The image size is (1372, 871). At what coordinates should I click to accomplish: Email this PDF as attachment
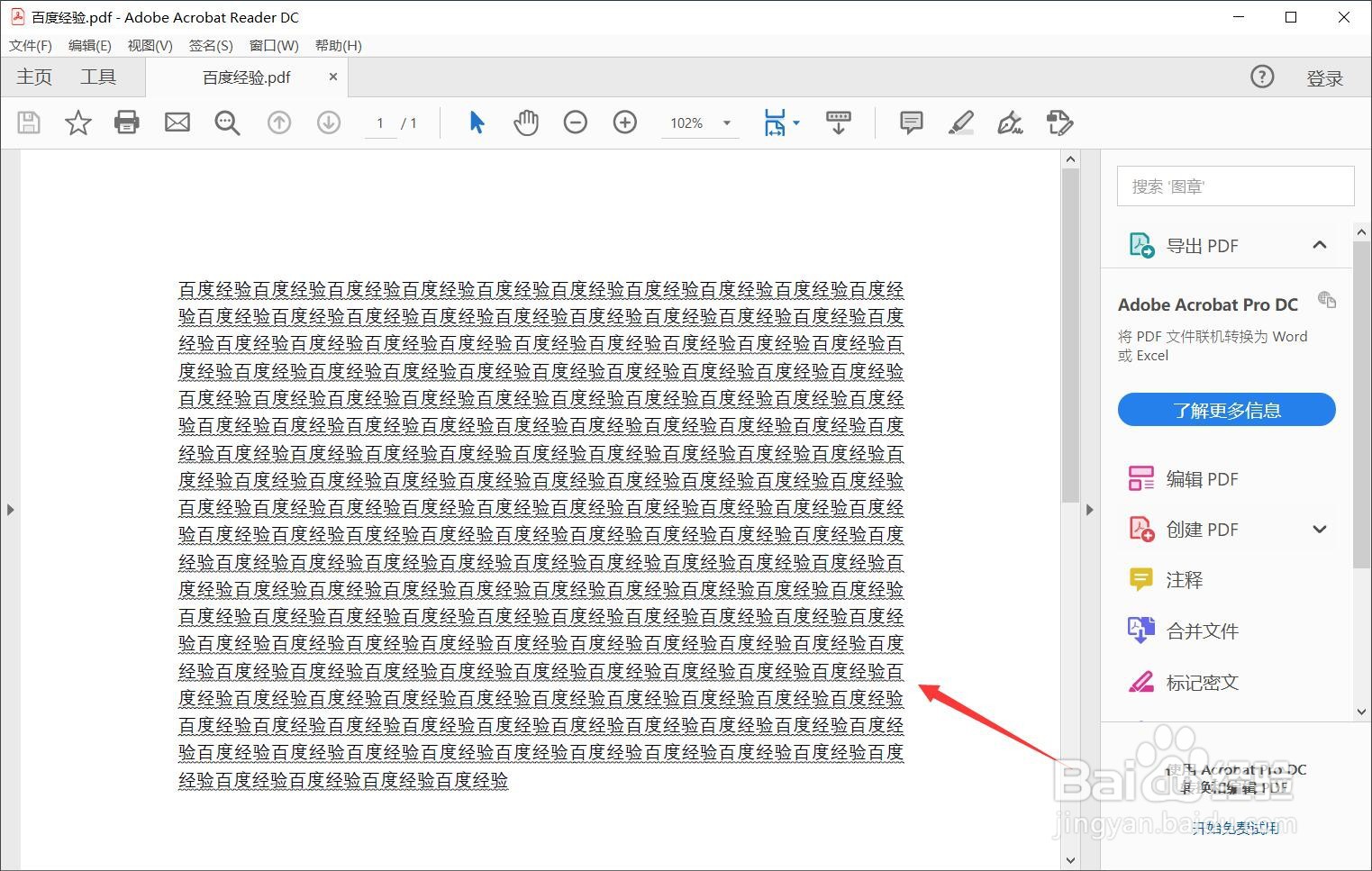point(177,122)
